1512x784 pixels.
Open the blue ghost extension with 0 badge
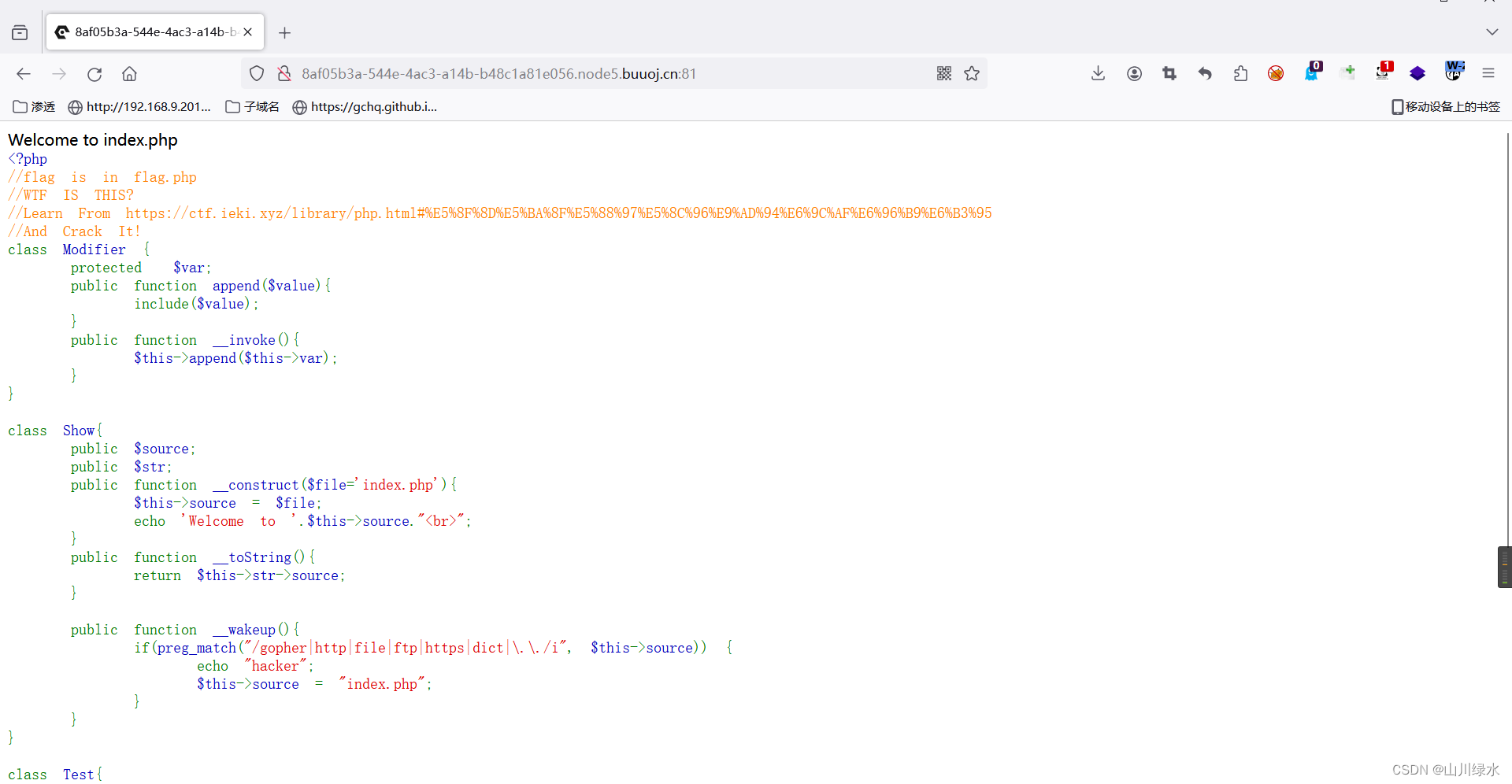click(1312, 72)
